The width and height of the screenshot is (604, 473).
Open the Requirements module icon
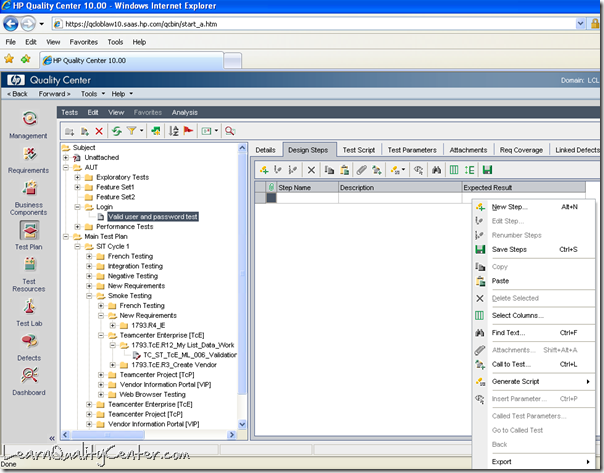[x=30, y=154]
